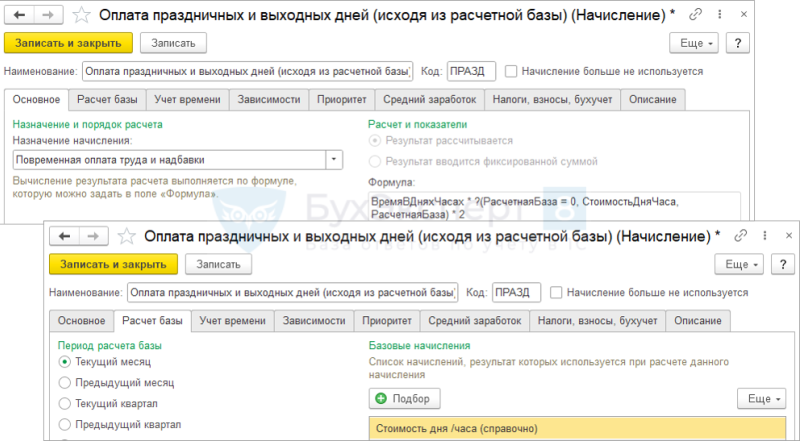The height and width of the screenshot is (441, 800).
Task: Open the Средний заработок tab in front window
Action: (x=474, y=321)
